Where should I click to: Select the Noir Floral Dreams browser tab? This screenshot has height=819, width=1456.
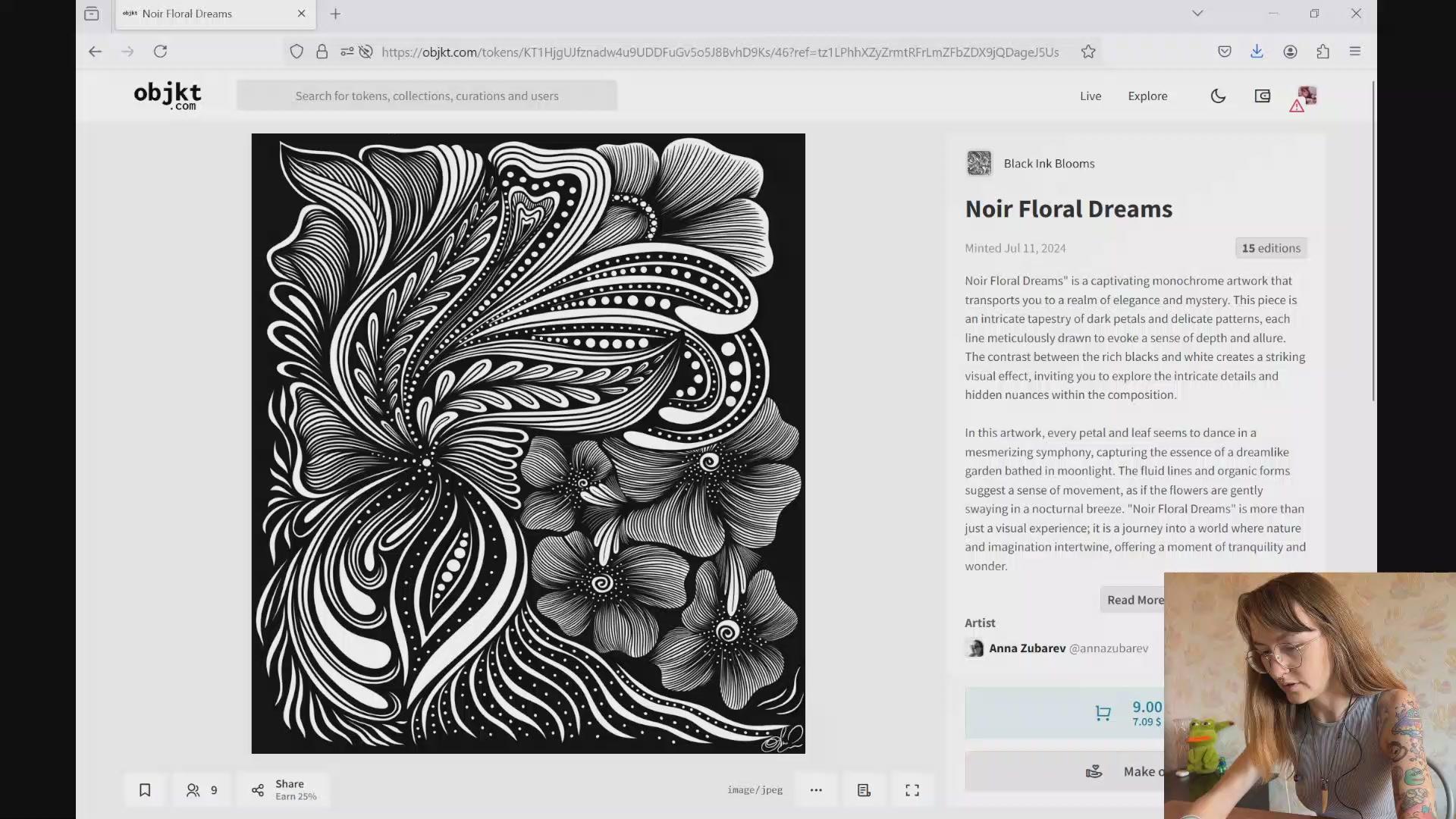coord(215,14)
